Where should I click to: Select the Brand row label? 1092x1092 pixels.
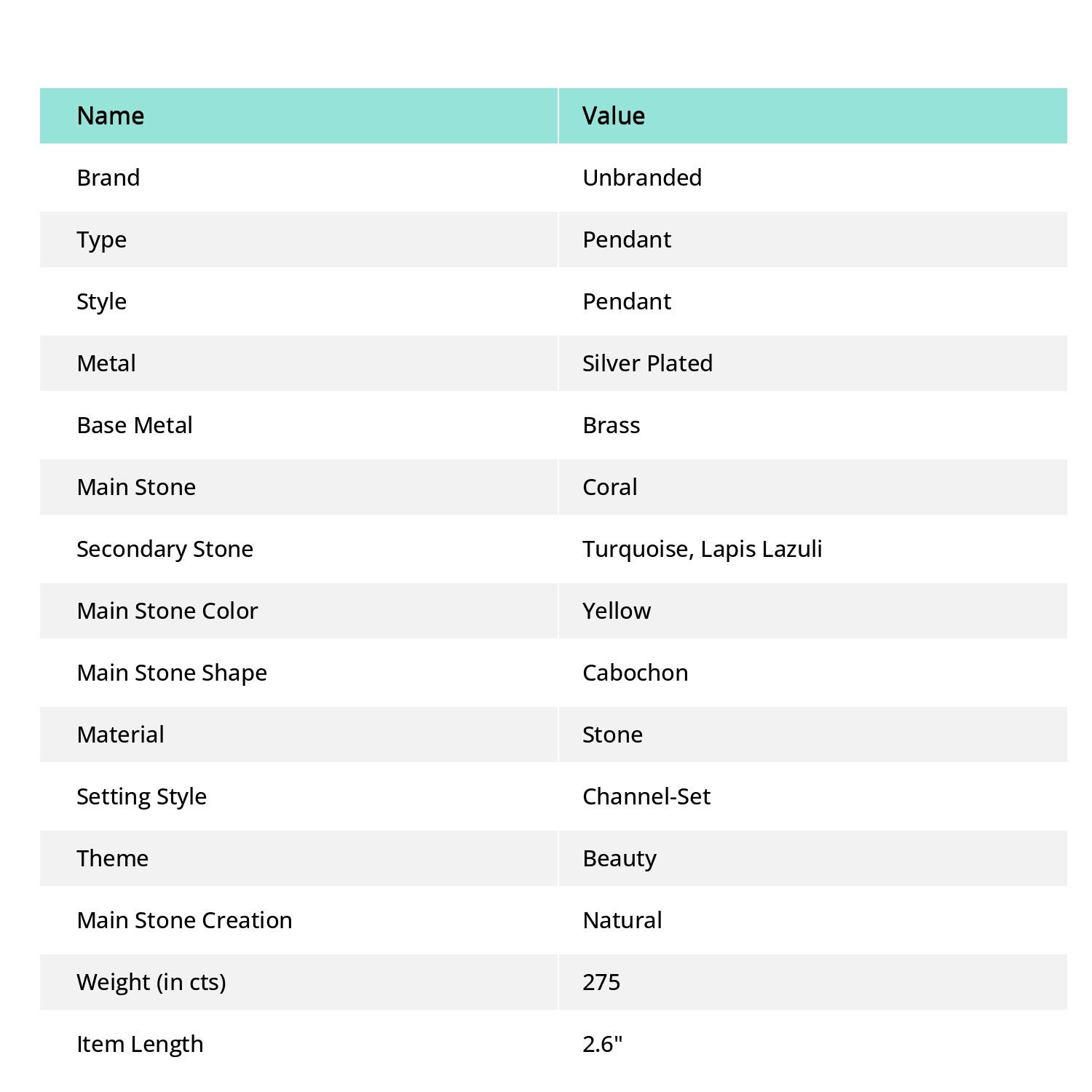click(x=108, y=178)
